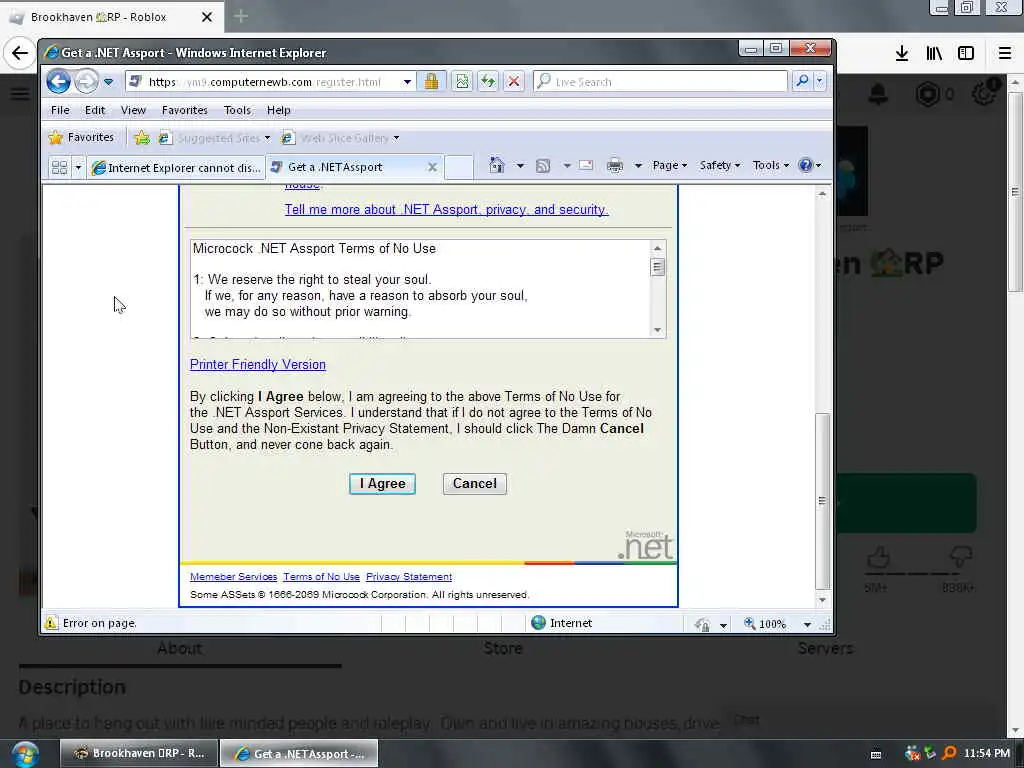Viewport: 1024px width, 768px height.
Task: Click the Live Search input field
Action: point(660,82)
